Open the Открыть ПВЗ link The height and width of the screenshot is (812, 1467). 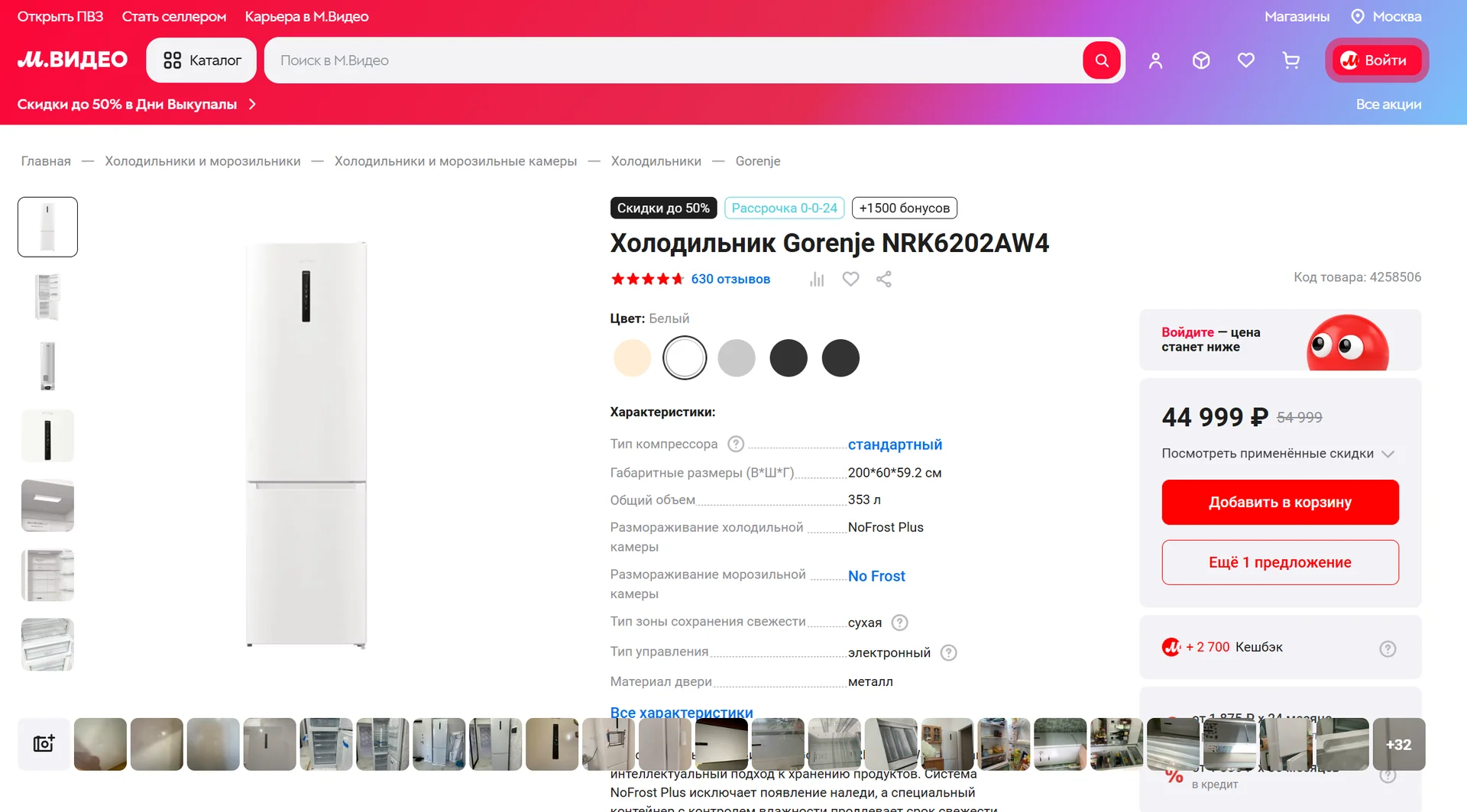coord(60,16)
